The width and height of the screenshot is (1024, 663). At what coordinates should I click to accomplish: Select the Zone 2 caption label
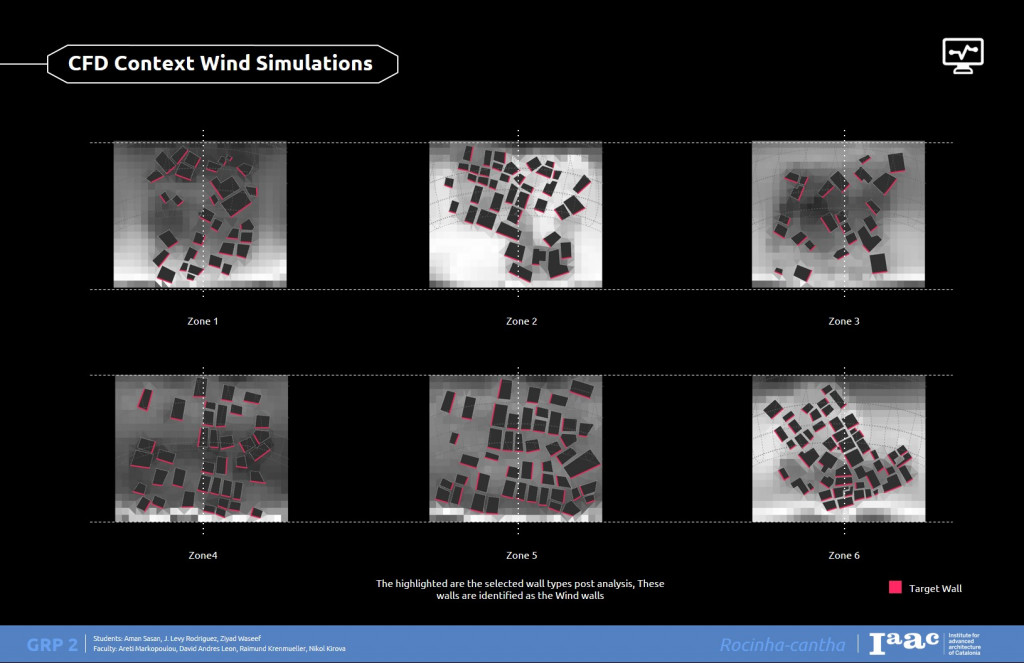point(521,322)
